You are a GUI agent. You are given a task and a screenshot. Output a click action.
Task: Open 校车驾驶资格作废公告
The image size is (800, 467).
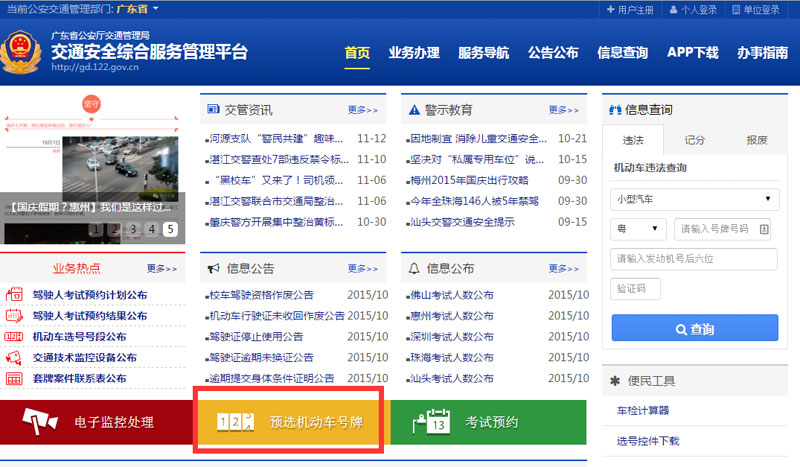pyautogui.click(x=261, y=295)
